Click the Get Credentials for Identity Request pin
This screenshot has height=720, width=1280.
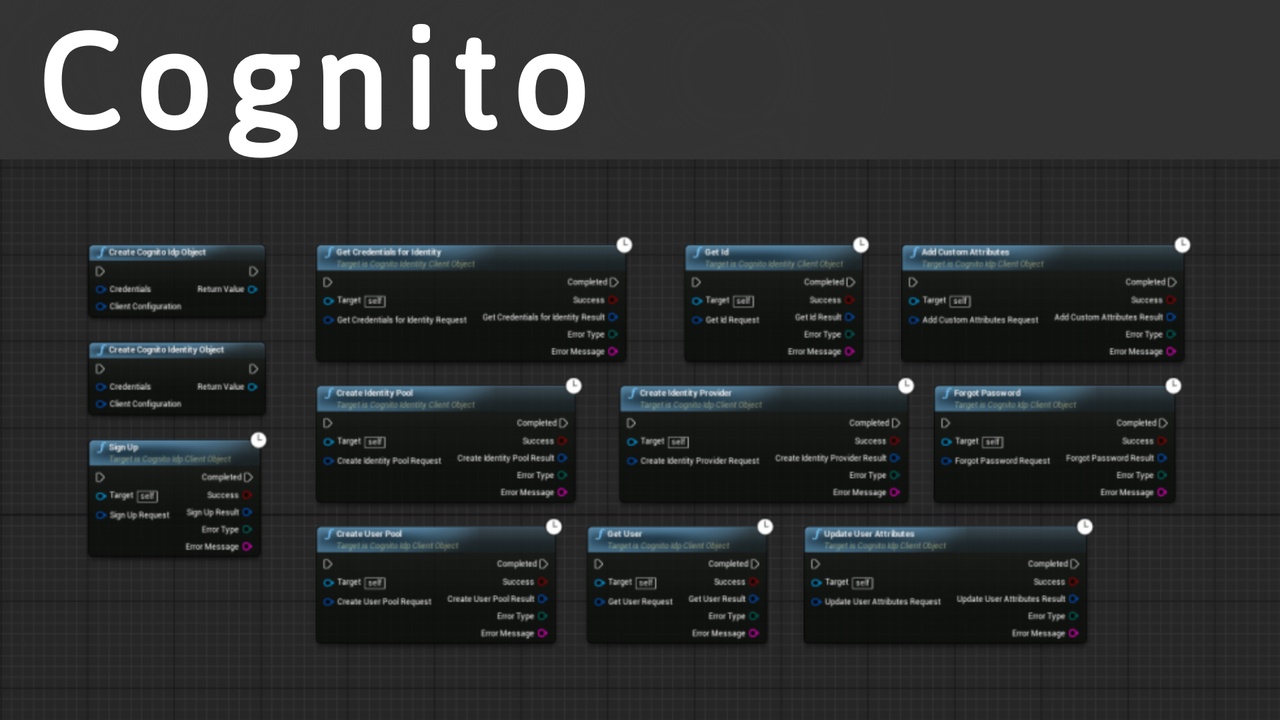328,320
